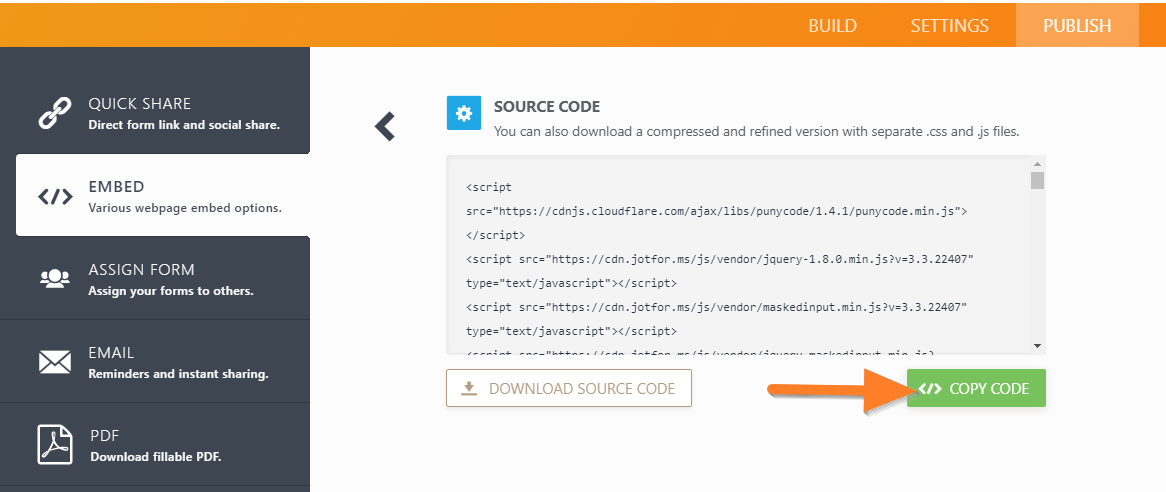Open Email via 'Reminders and instant sharing' text
This screenshot has width=1166, height=492.
[x=178, y=374]
